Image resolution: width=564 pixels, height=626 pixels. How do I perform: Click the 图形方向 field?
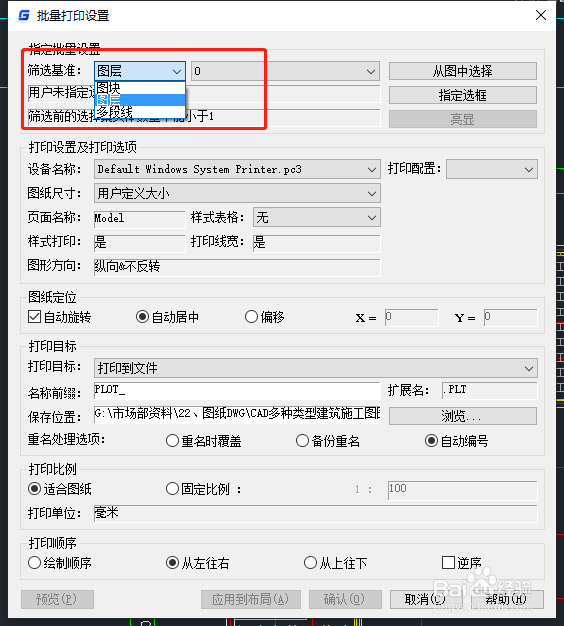[237, 267]
